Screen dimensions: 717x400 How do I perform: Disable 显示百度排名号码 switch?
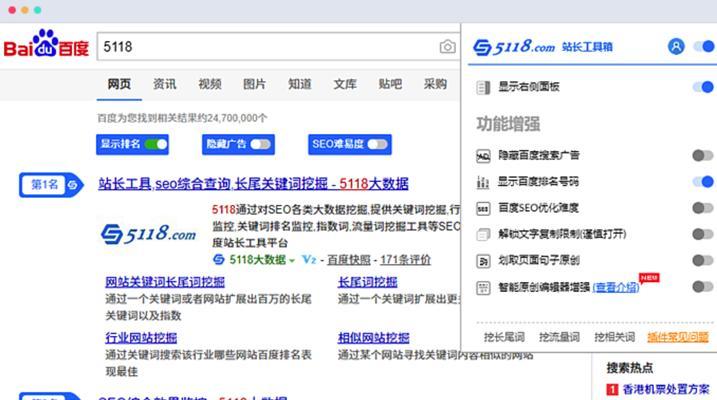pyautogui.click(x=704, y=182)
